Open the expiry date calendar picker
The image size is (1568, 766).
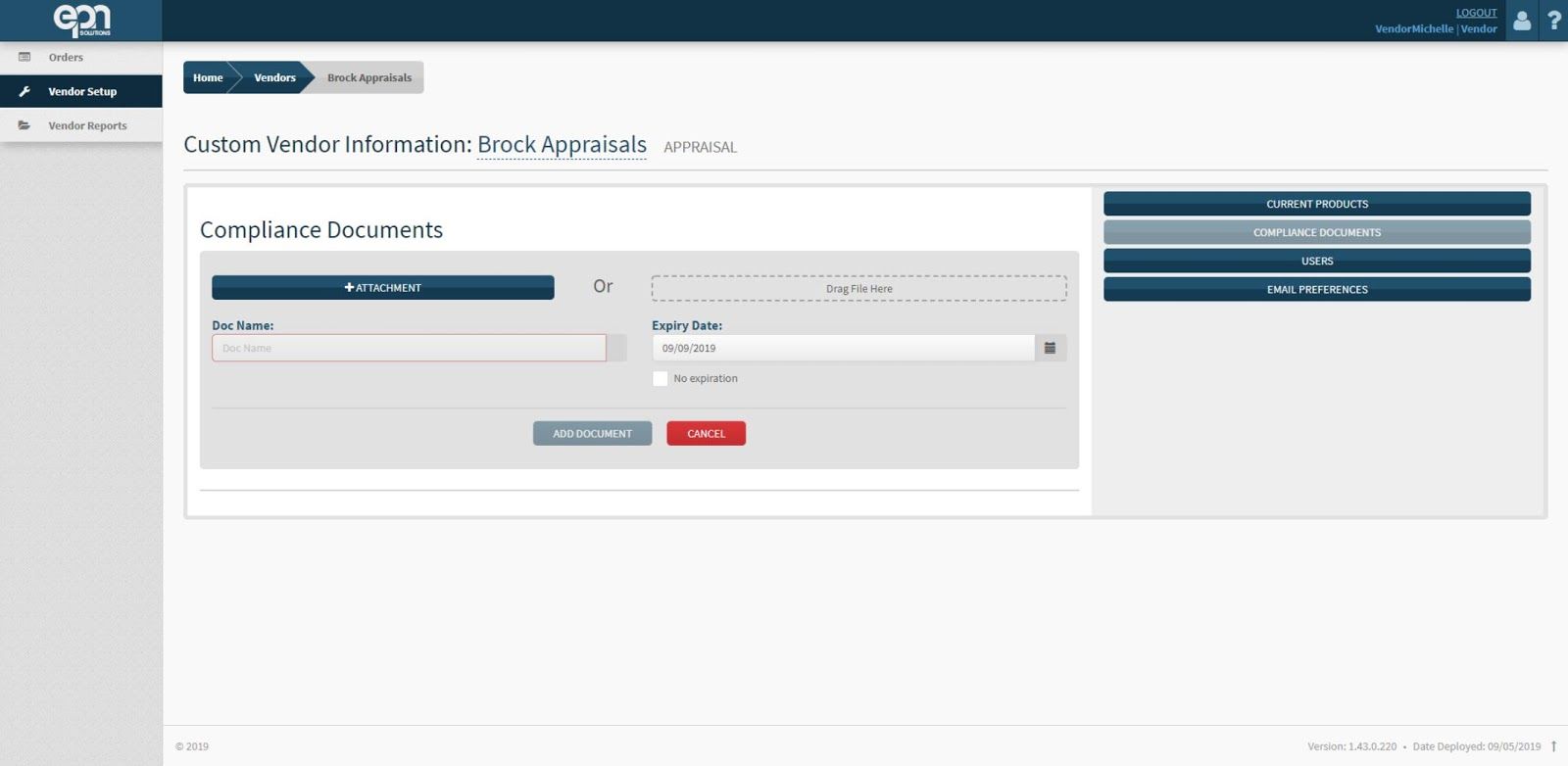[1050, 348]
